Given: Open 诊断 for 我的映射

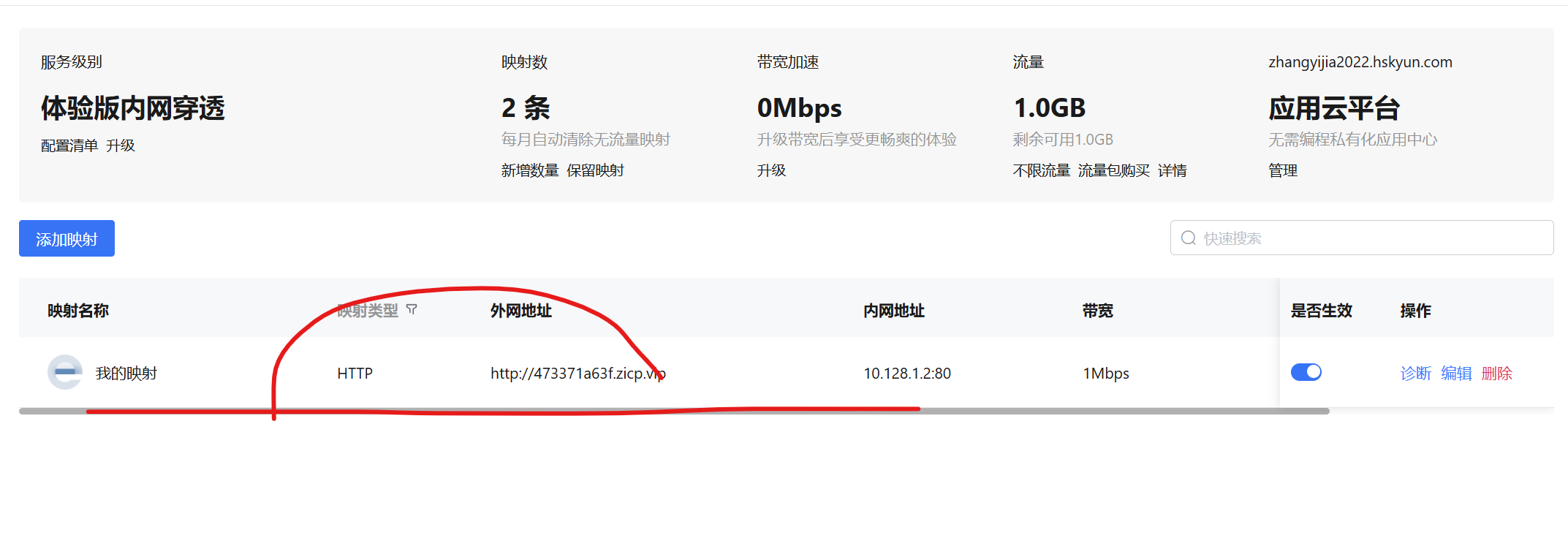Looking at the screenshot, I should [1415, 374].
